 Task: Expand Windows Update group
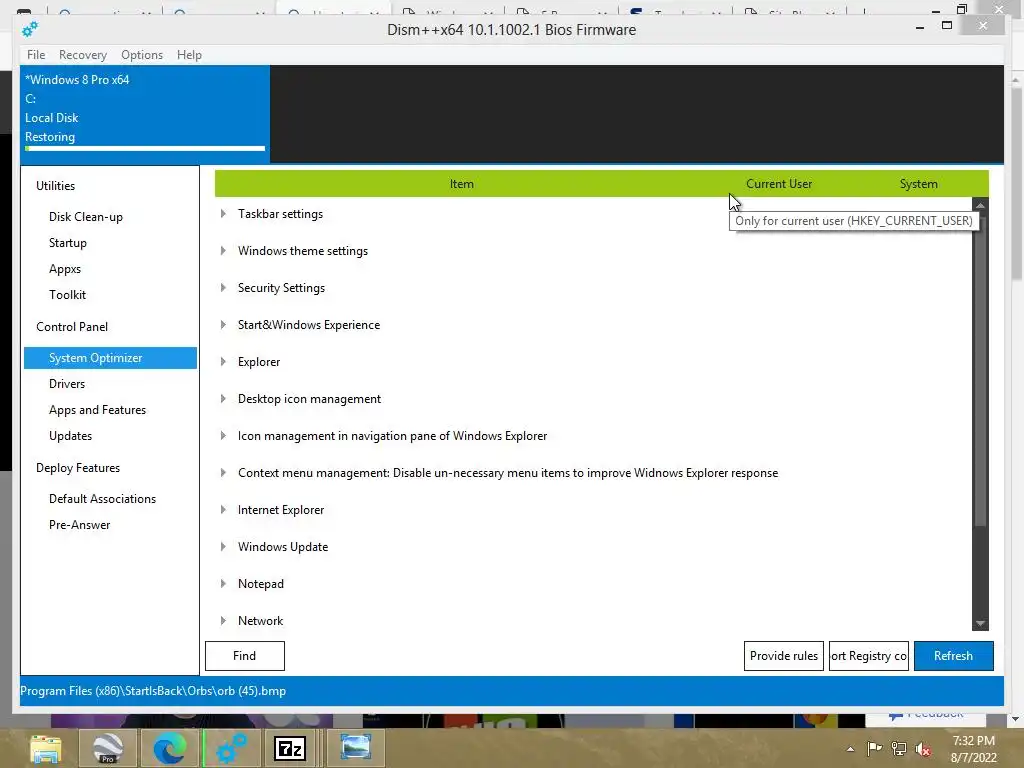[x=223, y=547]
